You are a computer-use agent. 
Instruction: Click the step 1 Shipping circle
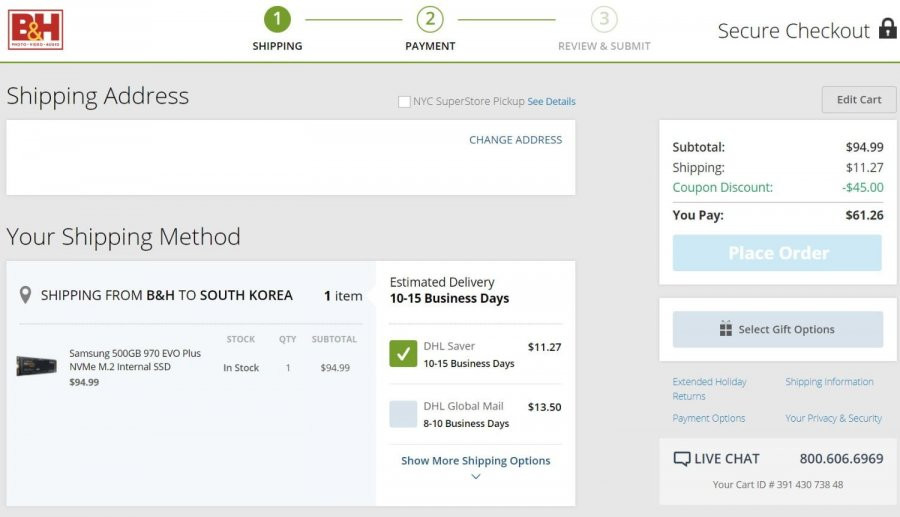[277, 19]
